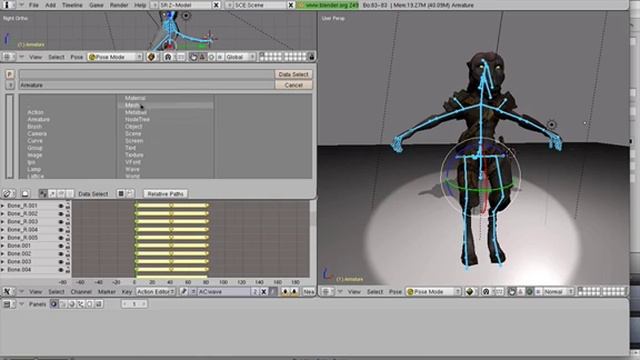Open Panels menu in buttons window

pyautogui.click(x=38, y=304)
